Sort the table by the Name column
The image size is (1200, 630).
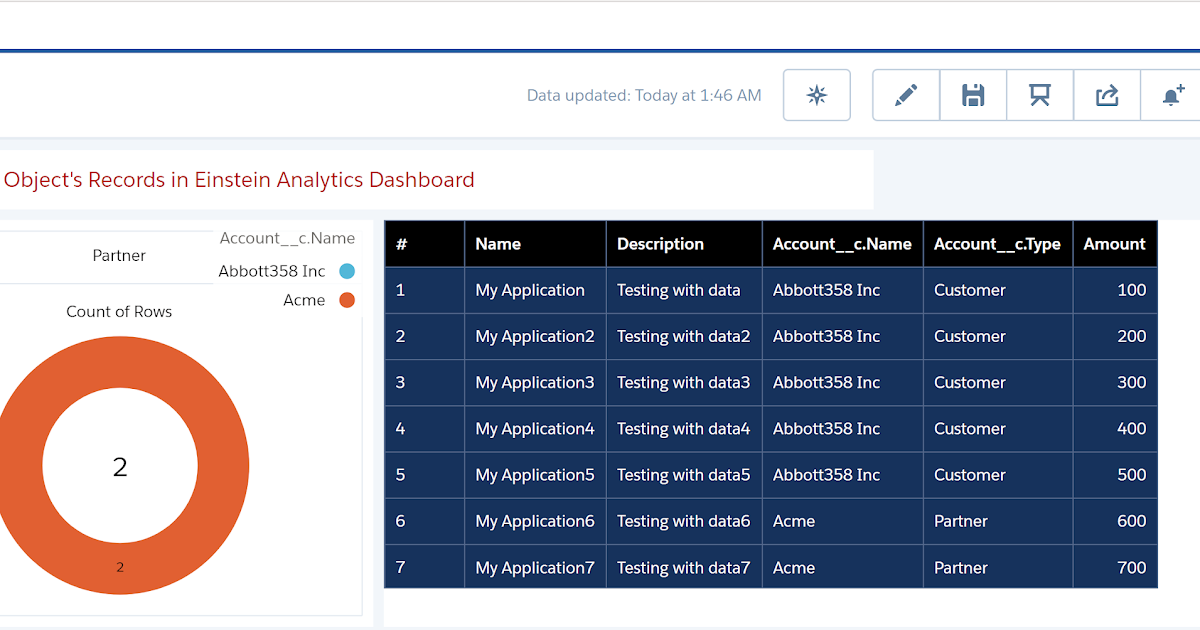(498, 243)
